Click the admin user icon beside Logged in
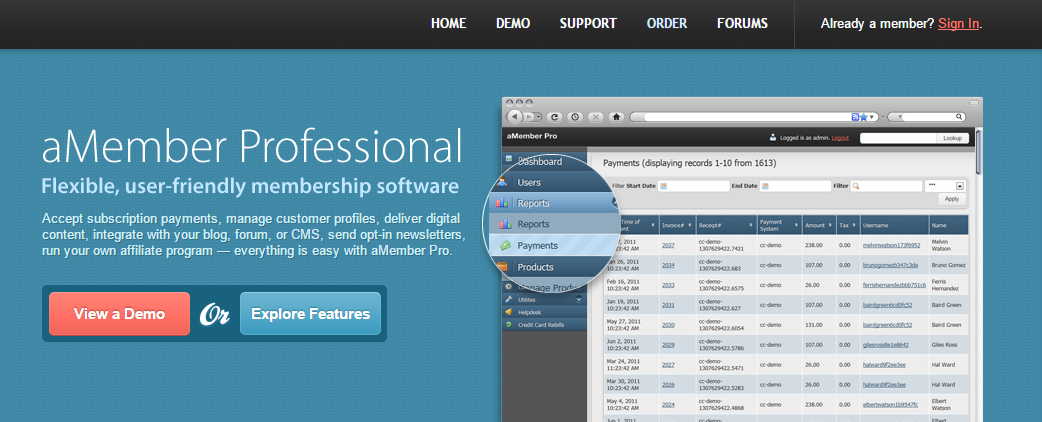Image resolution: width=1042 pixels, height=422 pixels. [x=773, y=138]
